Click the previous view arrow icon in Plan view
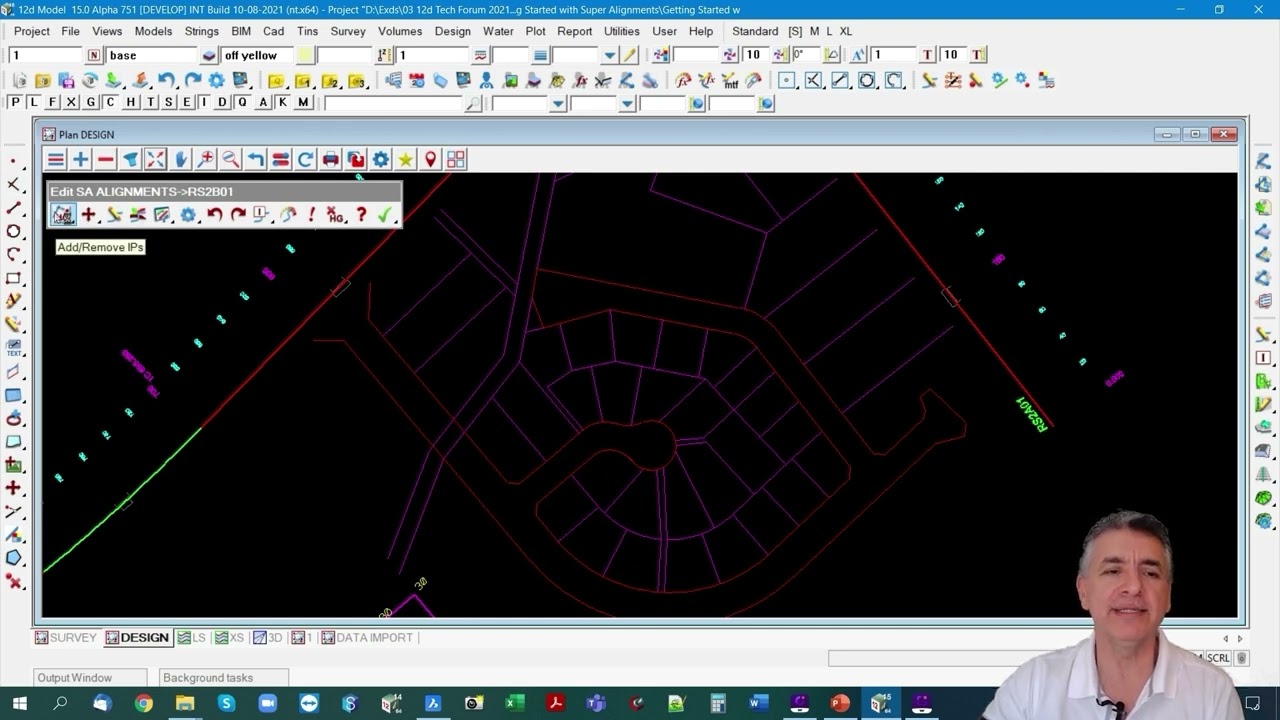 tap(256, 160)
